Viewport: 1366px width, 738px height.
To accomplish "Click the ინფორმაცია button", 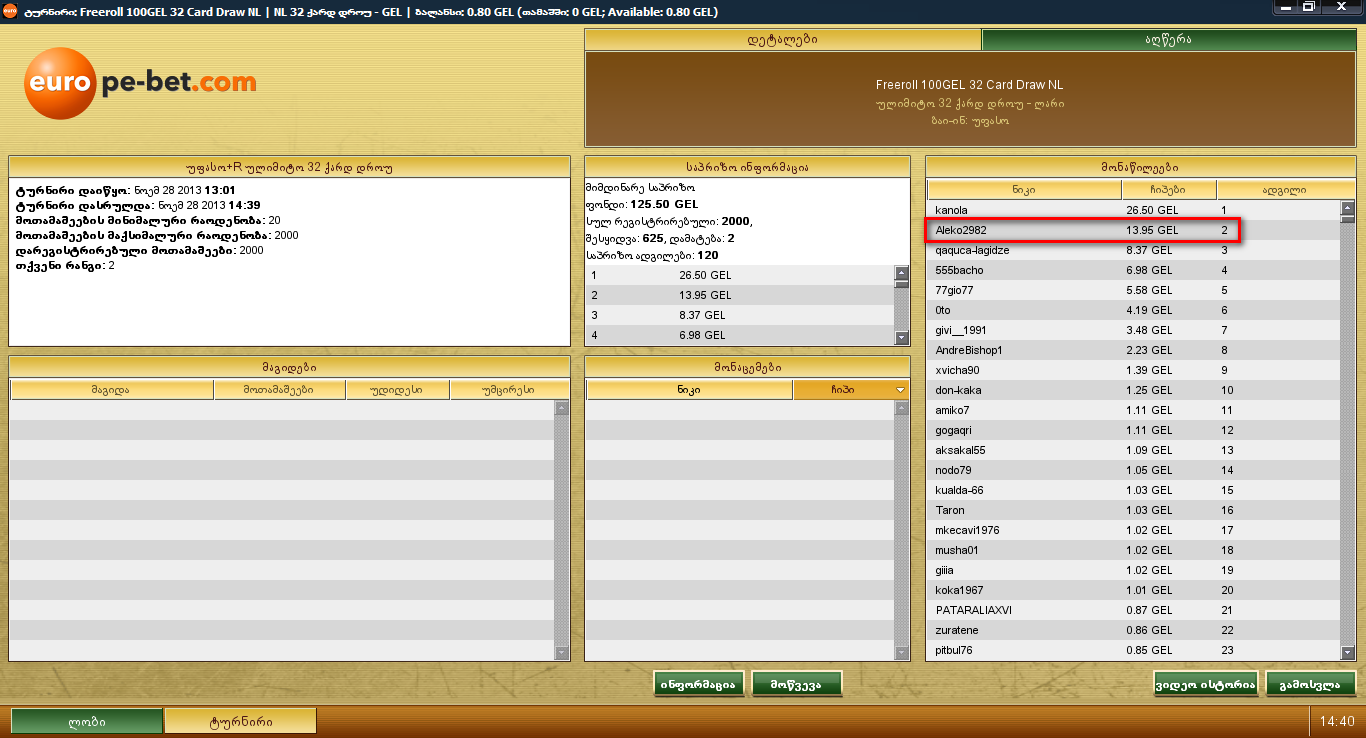I will click(699, 684).
